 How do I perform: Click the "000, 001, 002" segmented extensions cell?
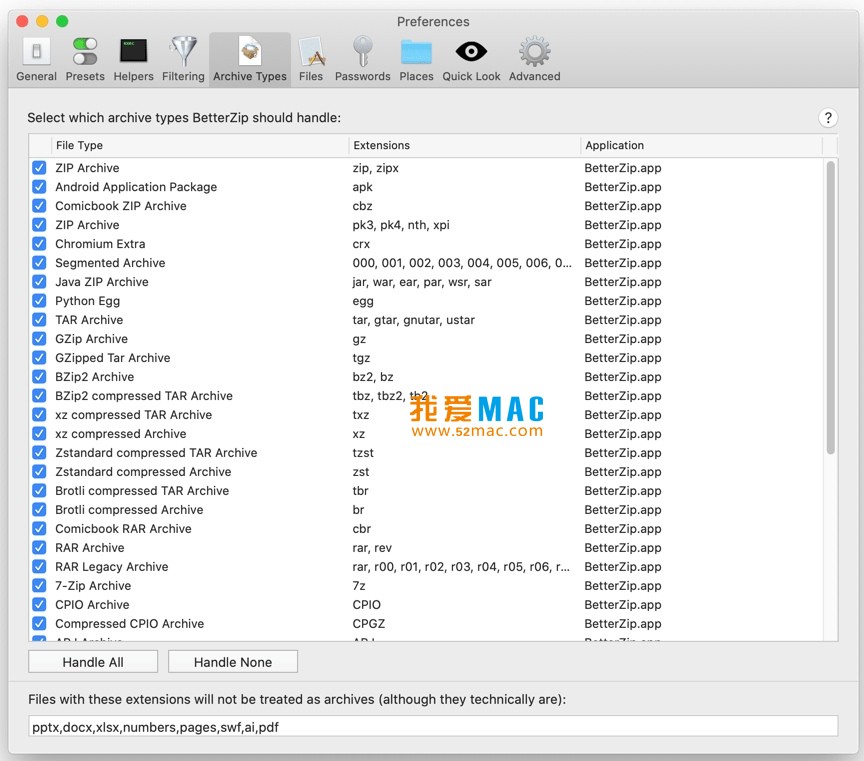(462, 263)
